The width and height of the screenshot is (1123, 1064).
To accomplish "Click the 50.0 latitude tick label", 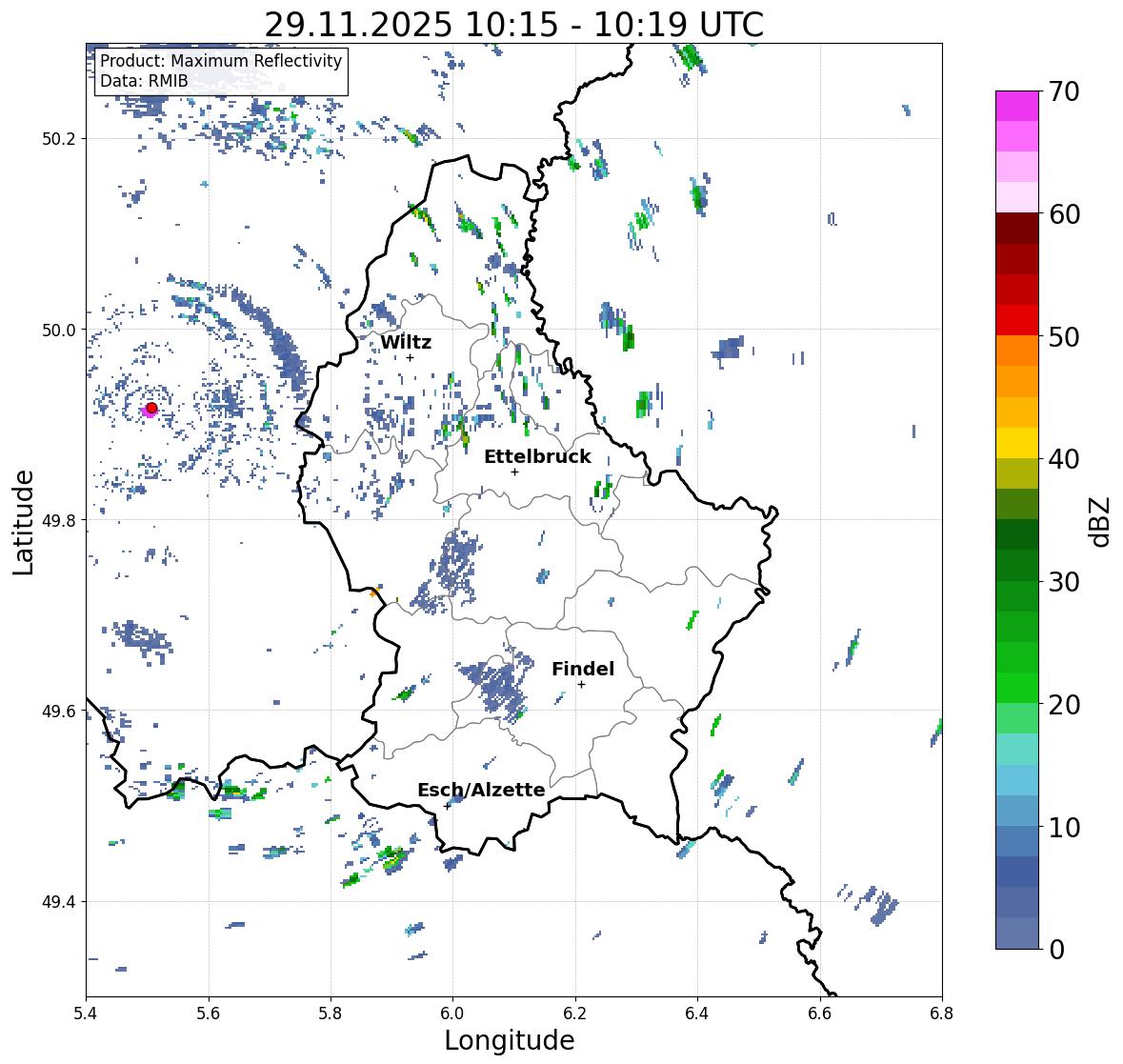I will (59, 331).
